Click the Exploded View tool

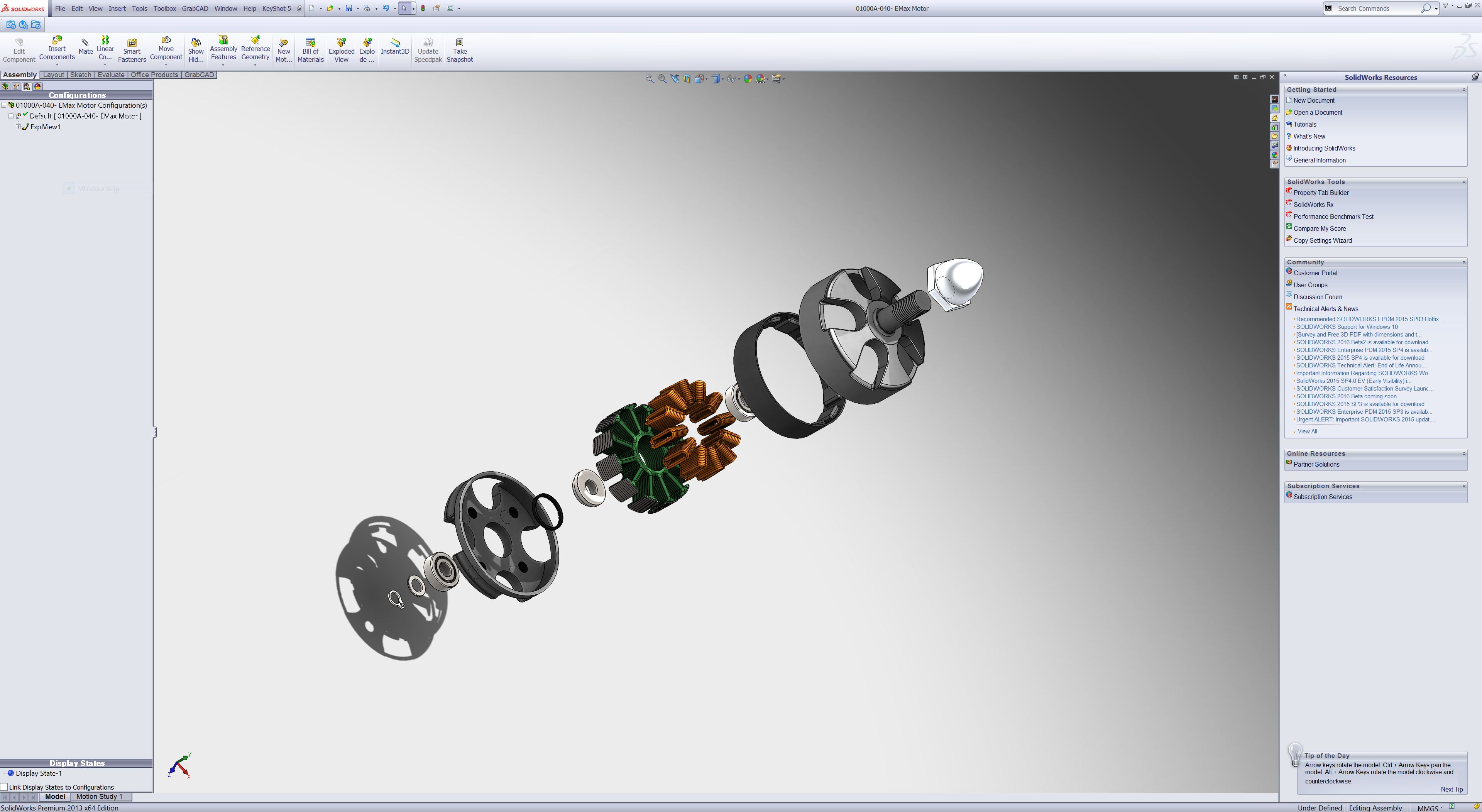(x=341, y=51)
